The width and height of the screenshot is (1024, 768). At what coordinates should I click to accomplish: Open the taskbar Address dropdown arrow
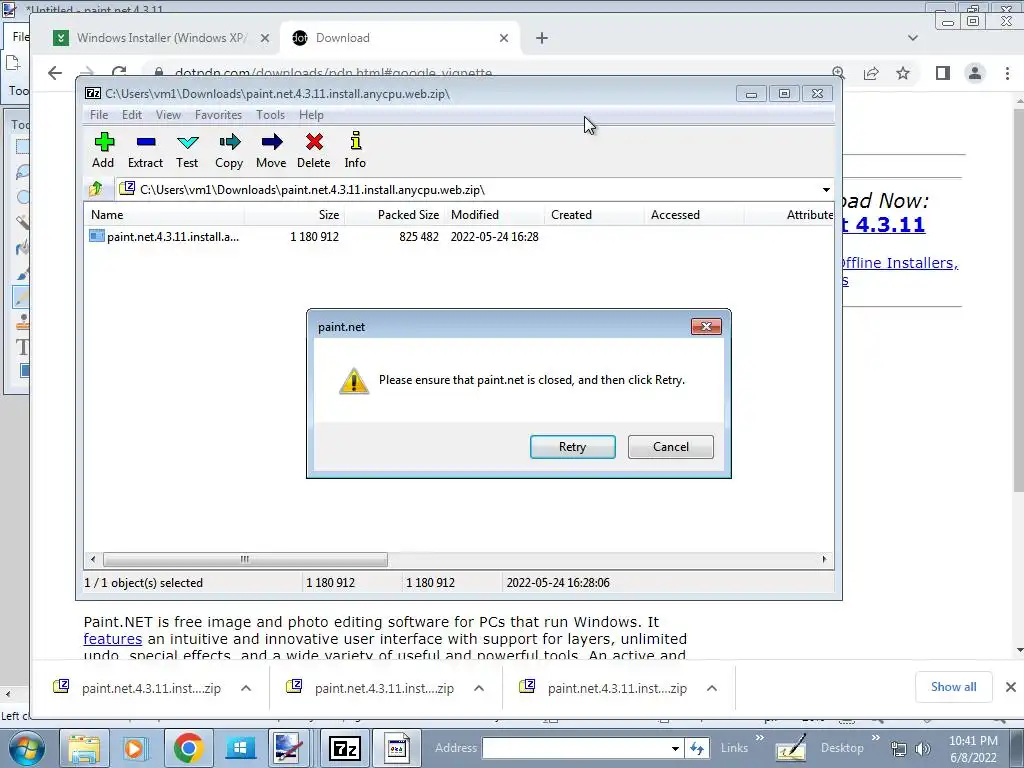tap(675, 748)
